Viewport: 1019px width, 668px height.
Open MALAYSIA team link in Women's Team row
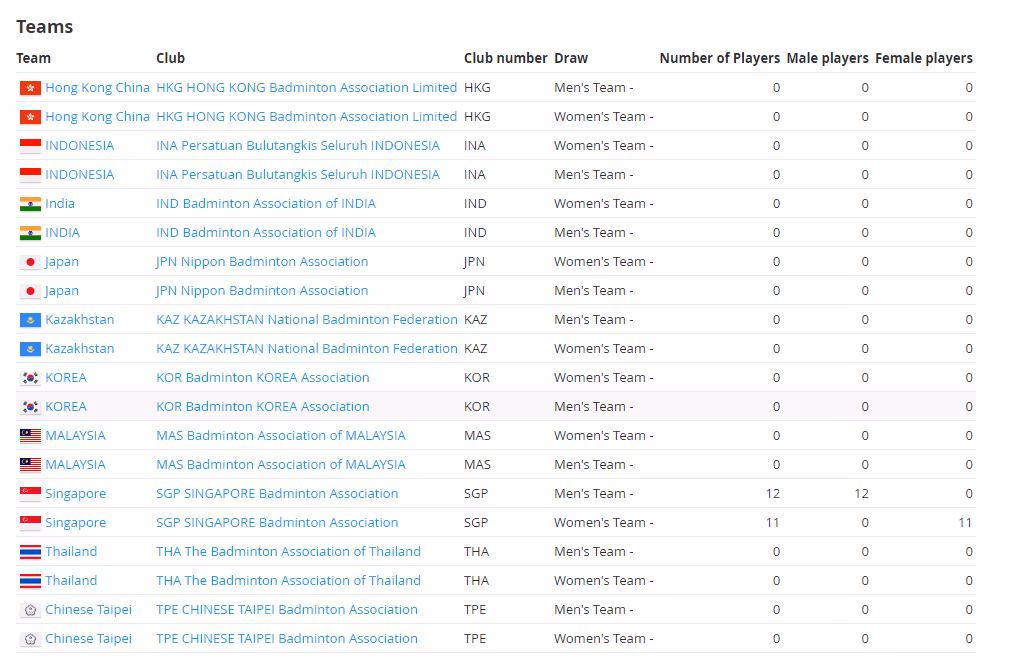click(75, 436)
